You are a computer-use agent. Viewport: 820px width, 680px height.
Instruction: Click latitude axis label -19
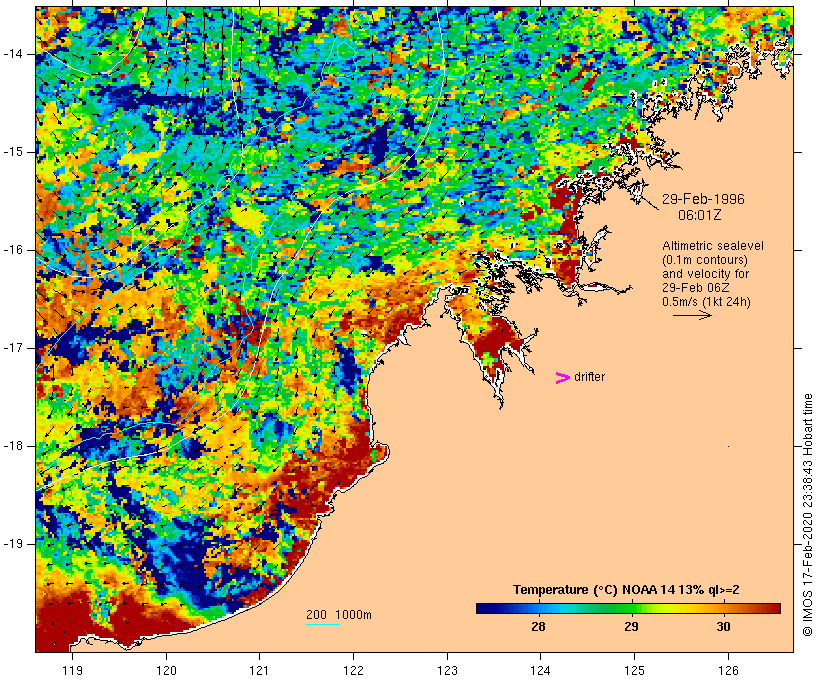(13, 544)
